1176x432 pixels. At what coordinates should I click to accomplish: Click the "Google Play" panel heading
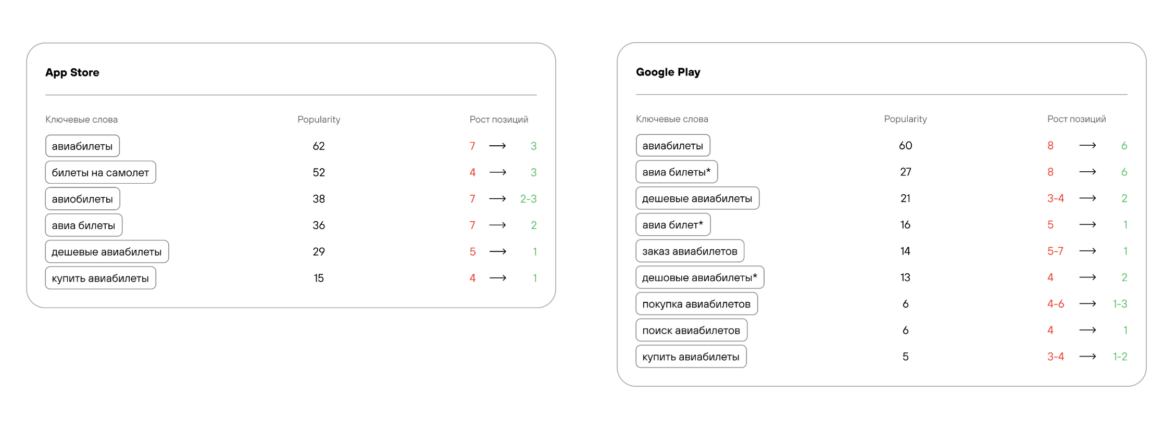pos(668,73)
